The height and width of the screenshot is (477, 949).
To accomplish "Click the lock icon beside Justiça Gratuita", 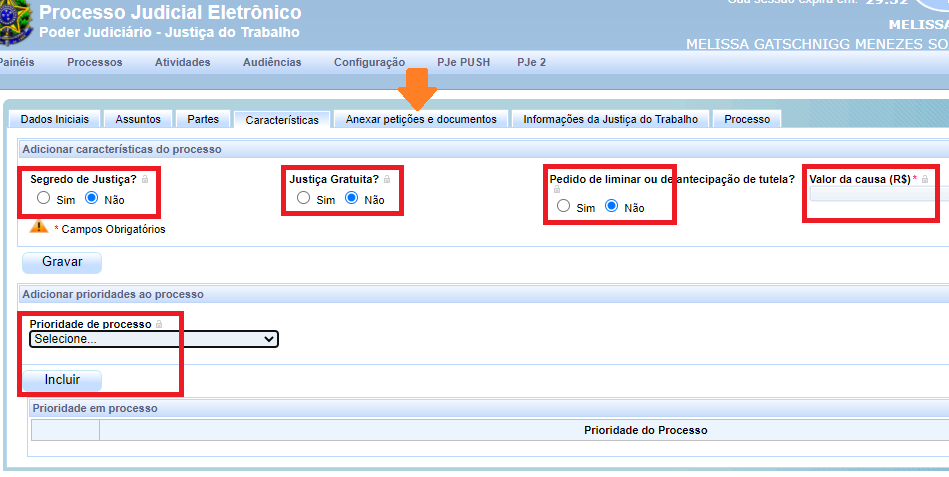I will (x=387, y=179).
